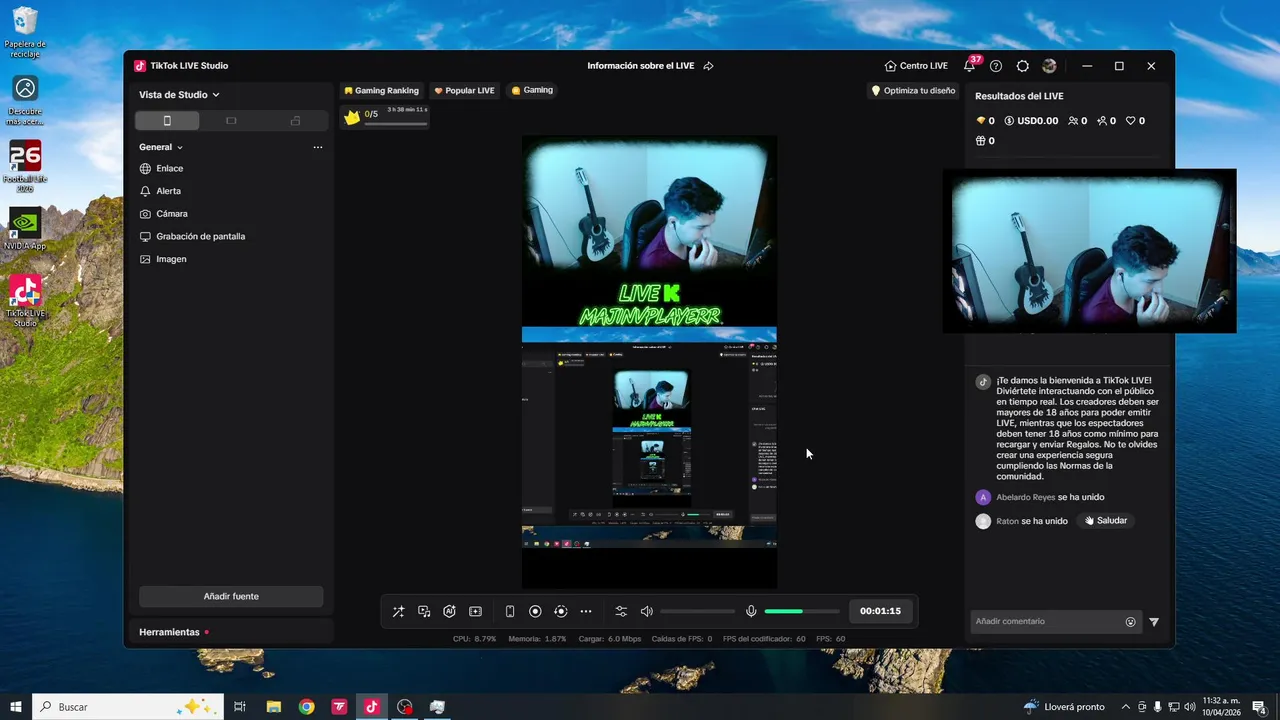1280x720 pixels.
Task: Open Papelera de reciclaje on desktop
Action: 25,32
